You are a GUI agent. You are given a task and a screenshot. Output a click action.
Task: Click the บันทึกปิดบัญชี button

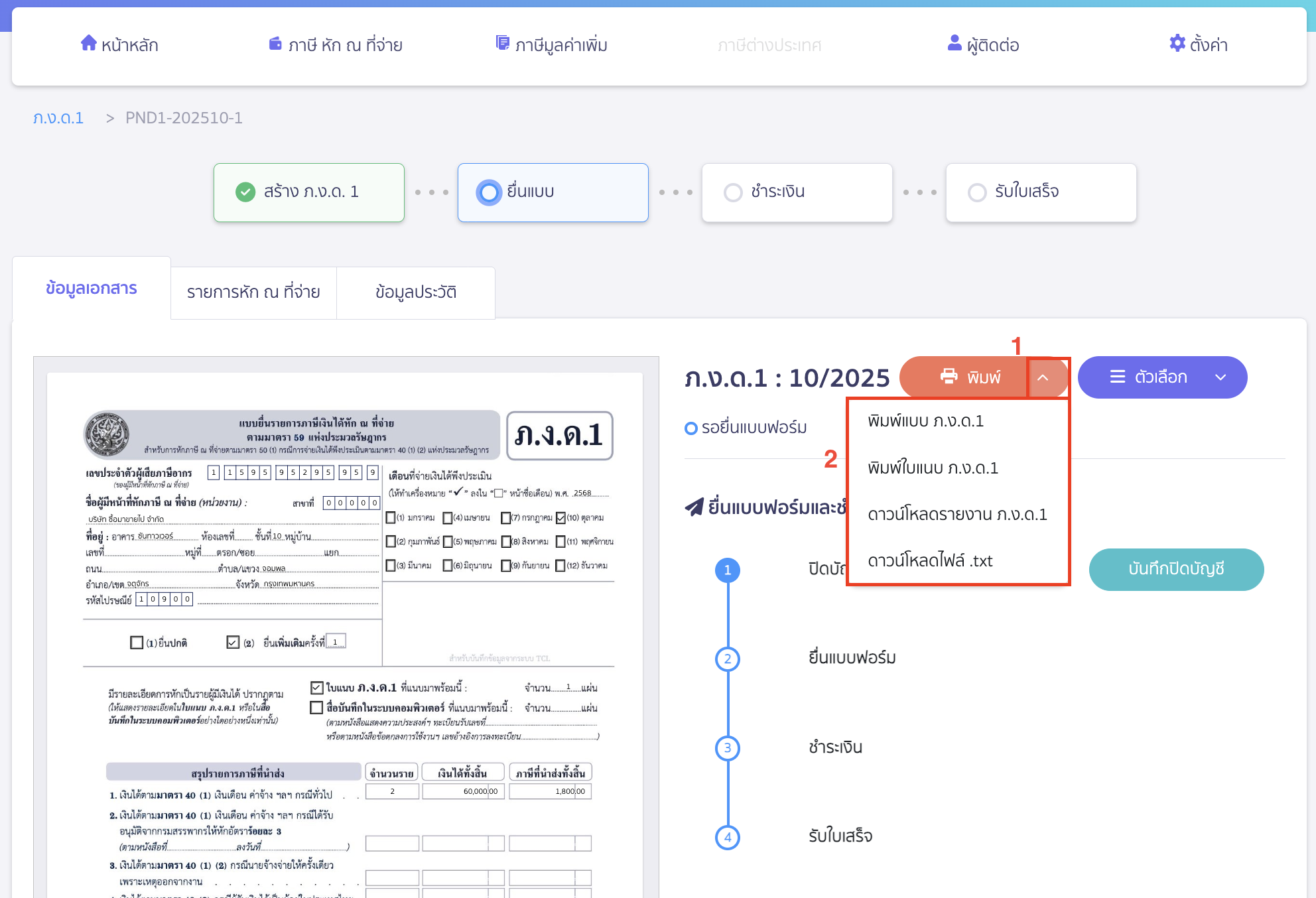(x=1176, y=569)
